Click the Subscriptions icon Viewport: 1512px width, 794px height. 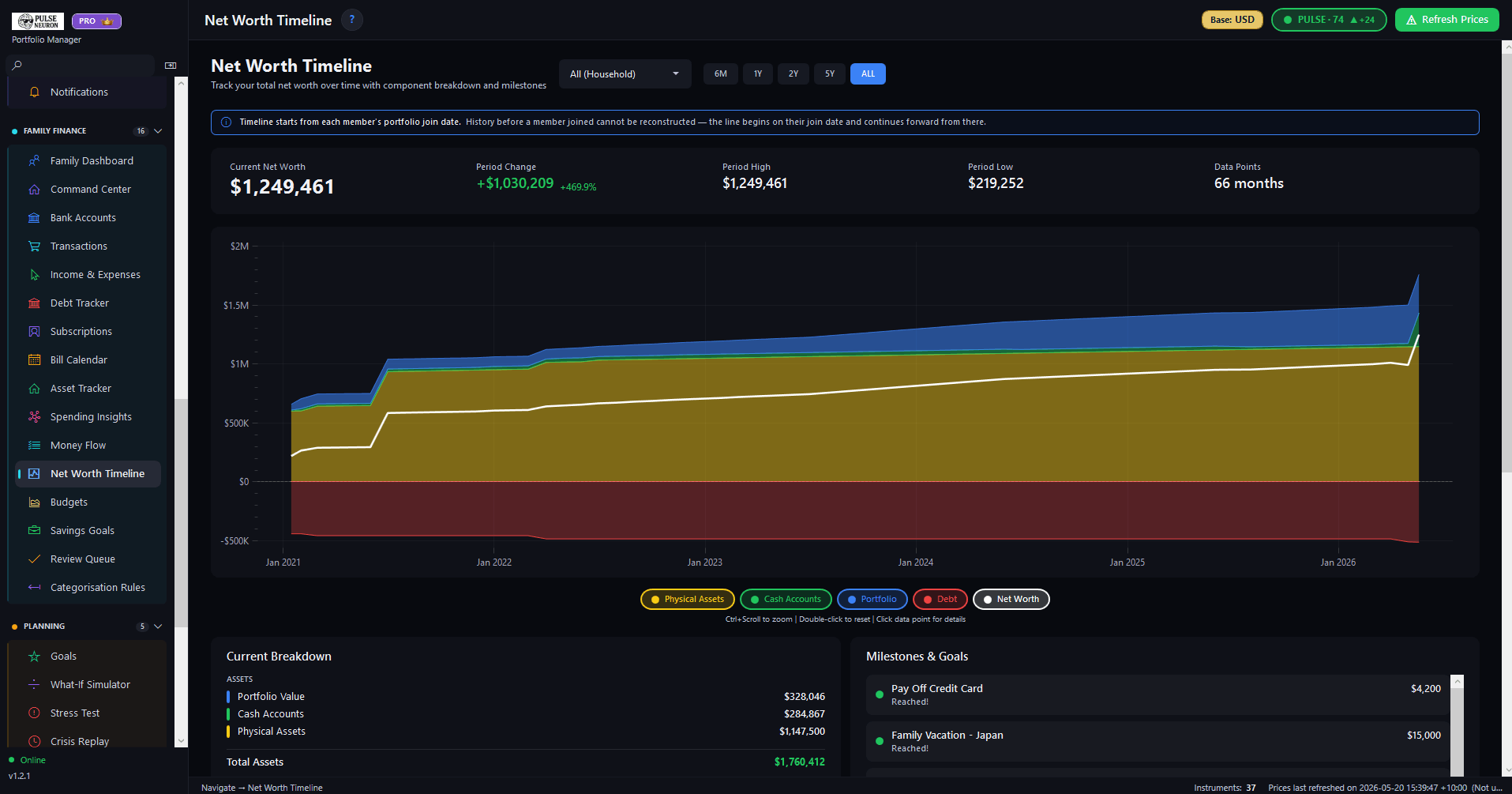tap(34, 332)
